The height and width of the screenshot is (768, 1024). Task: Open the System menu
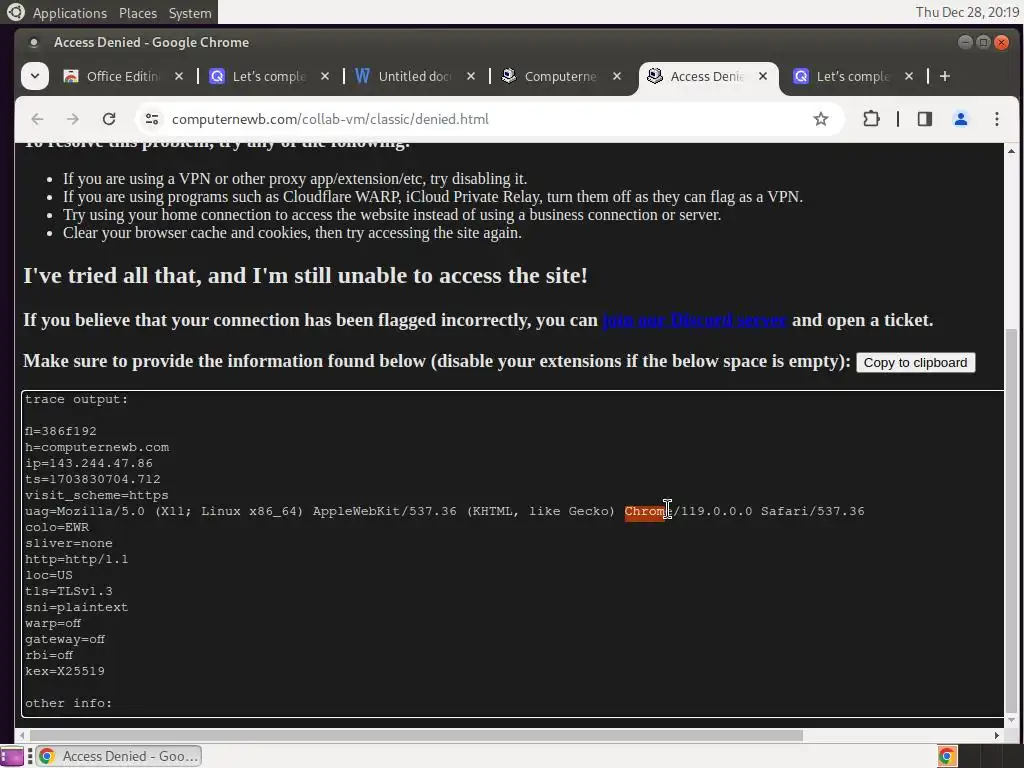coord(189,12)
